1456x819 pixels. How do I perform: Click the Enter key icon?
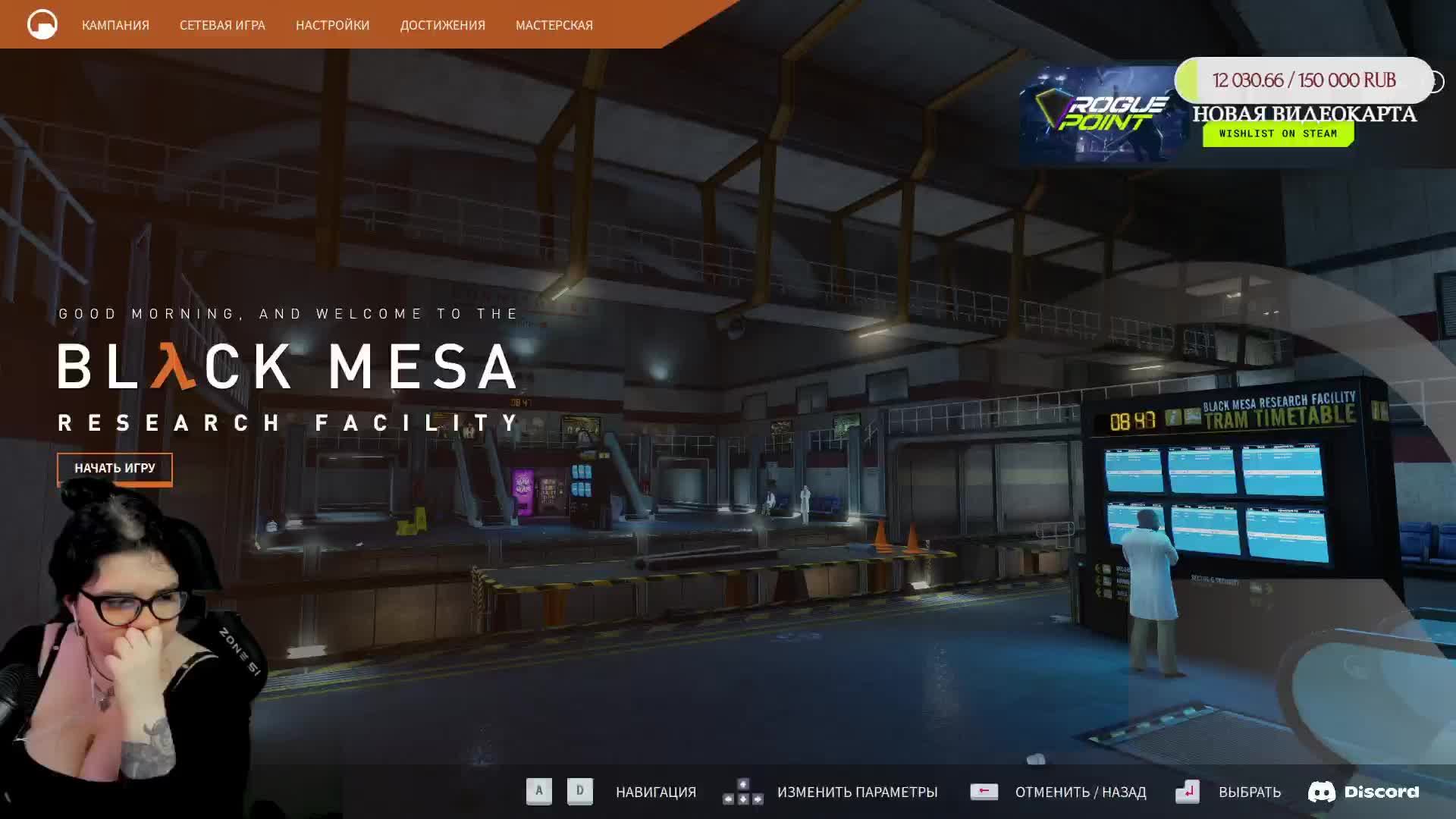click(x=1188, y=792)
